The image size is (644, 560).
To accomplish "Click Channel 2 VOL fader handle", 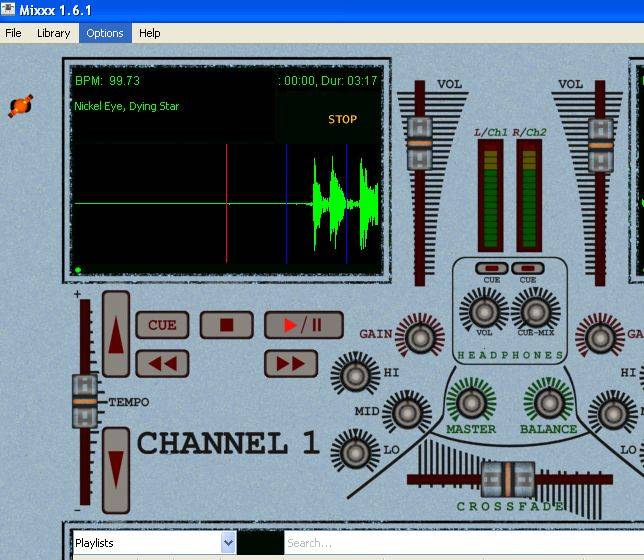I will [600, 145].
